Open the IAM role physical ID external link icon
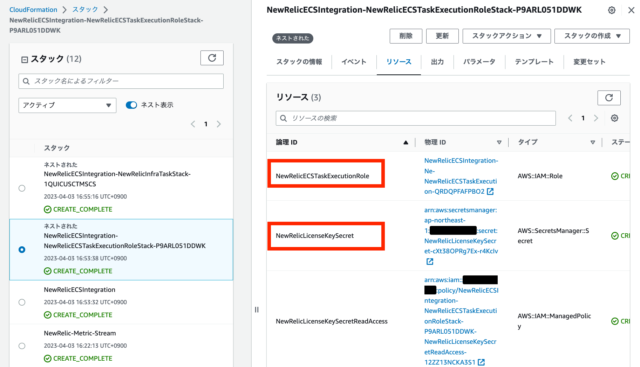This screenshot has height=367, width=640. 490,191
